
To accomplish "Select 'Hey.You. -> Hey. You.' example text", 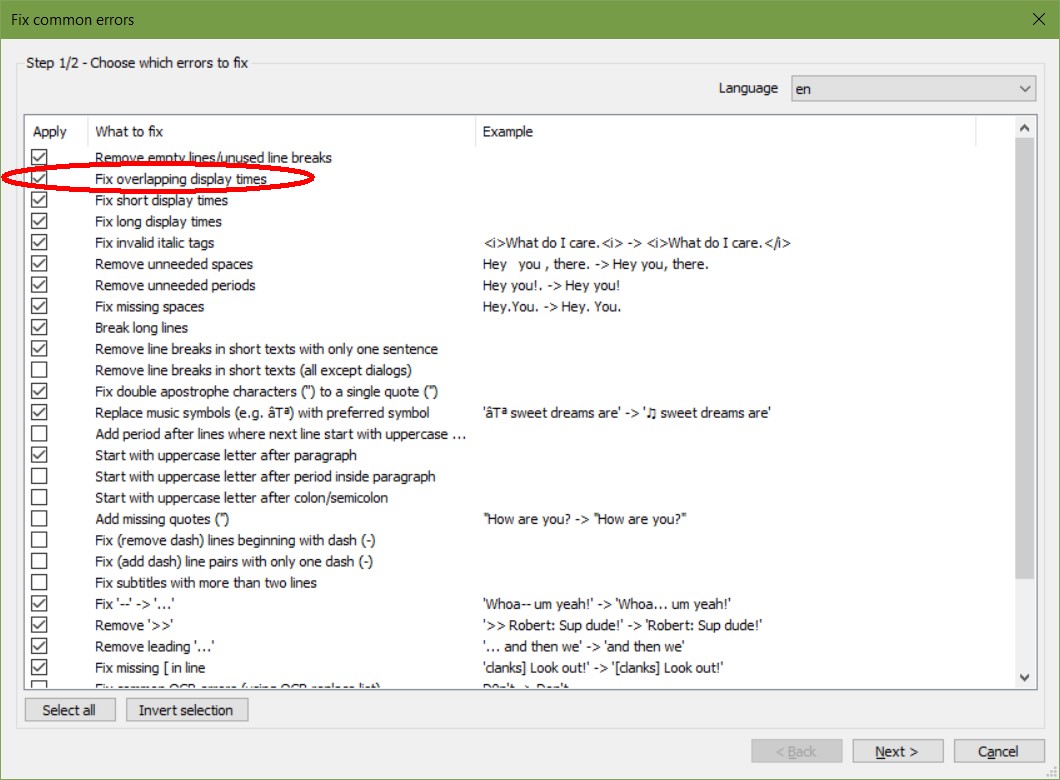I will pos(552,306).
